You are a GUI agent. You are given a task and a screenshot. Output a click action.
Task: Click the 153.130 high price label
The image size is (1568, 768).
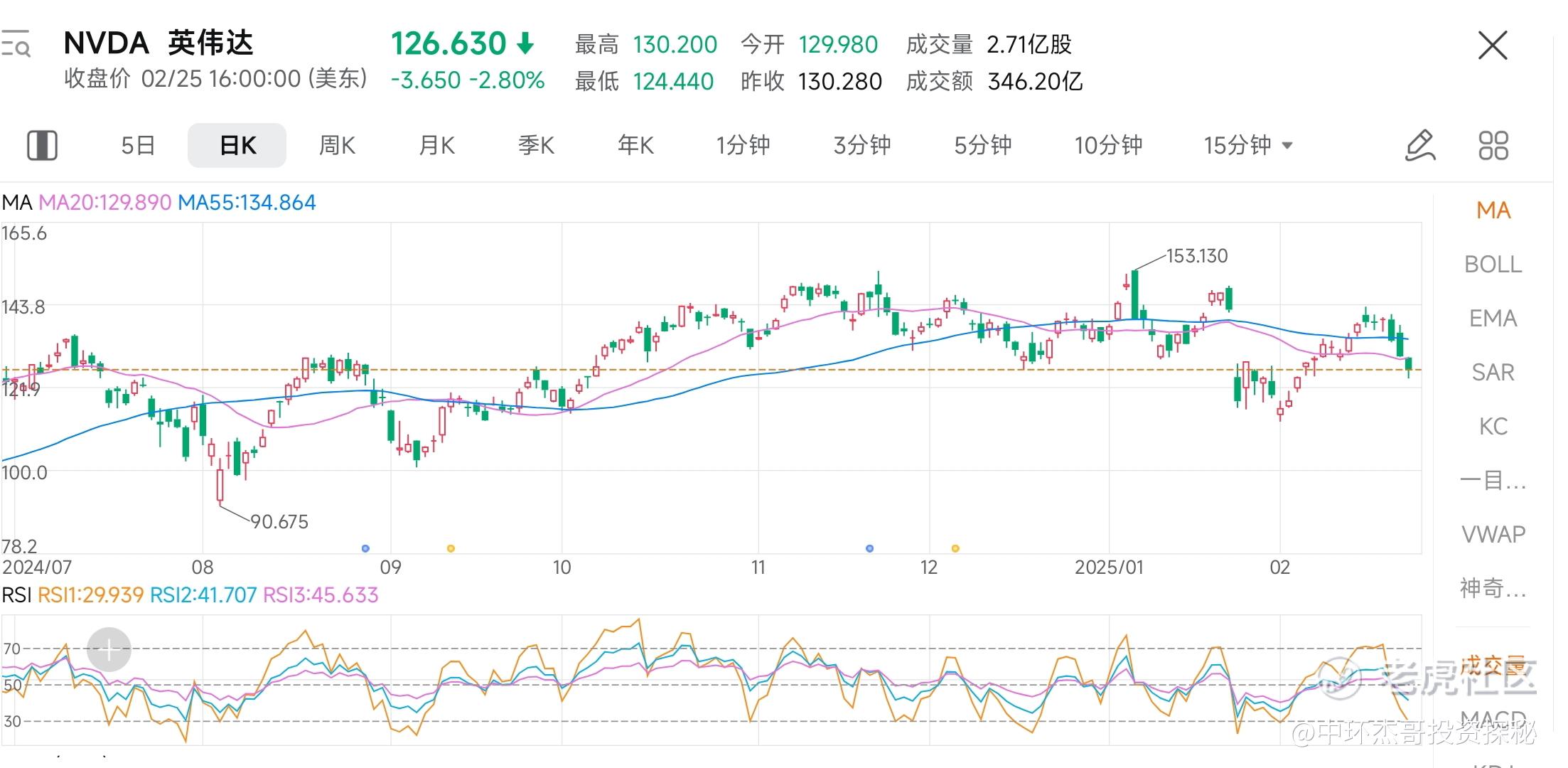pyautogui.click(x=1197, y=256)
